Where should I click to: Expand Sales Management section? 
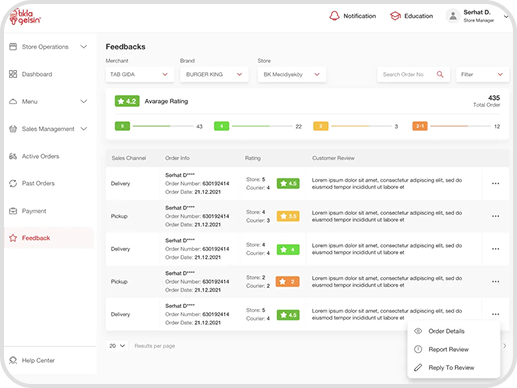[x=84, y=129]
